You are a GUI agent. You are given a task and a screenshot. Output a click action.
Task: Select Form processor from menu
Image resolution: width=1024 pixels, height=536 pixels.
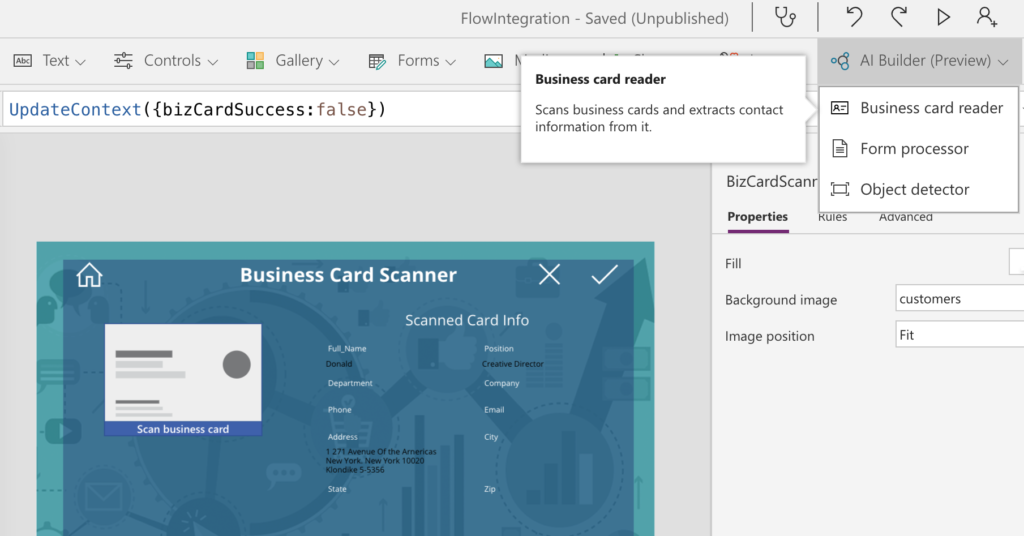[x=918, y=149]
